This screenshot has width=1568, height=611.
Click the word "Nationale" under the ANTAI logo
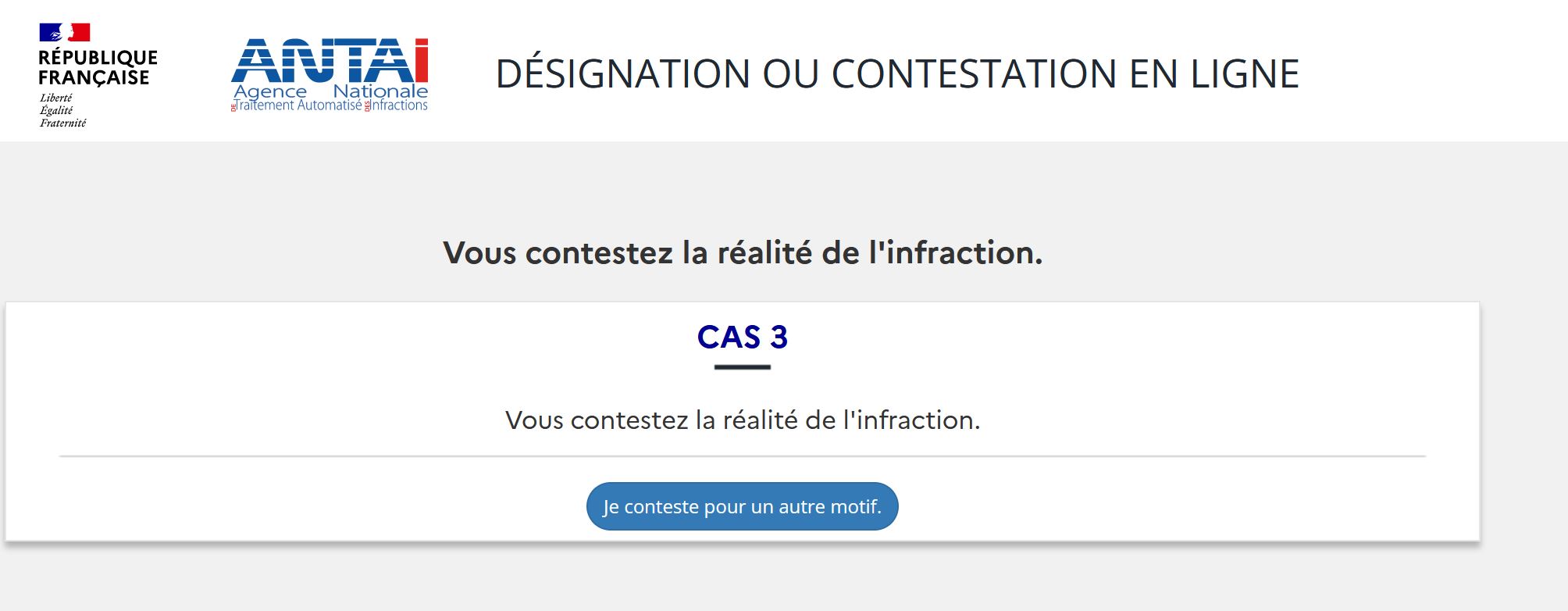click(x=380, y=91)
